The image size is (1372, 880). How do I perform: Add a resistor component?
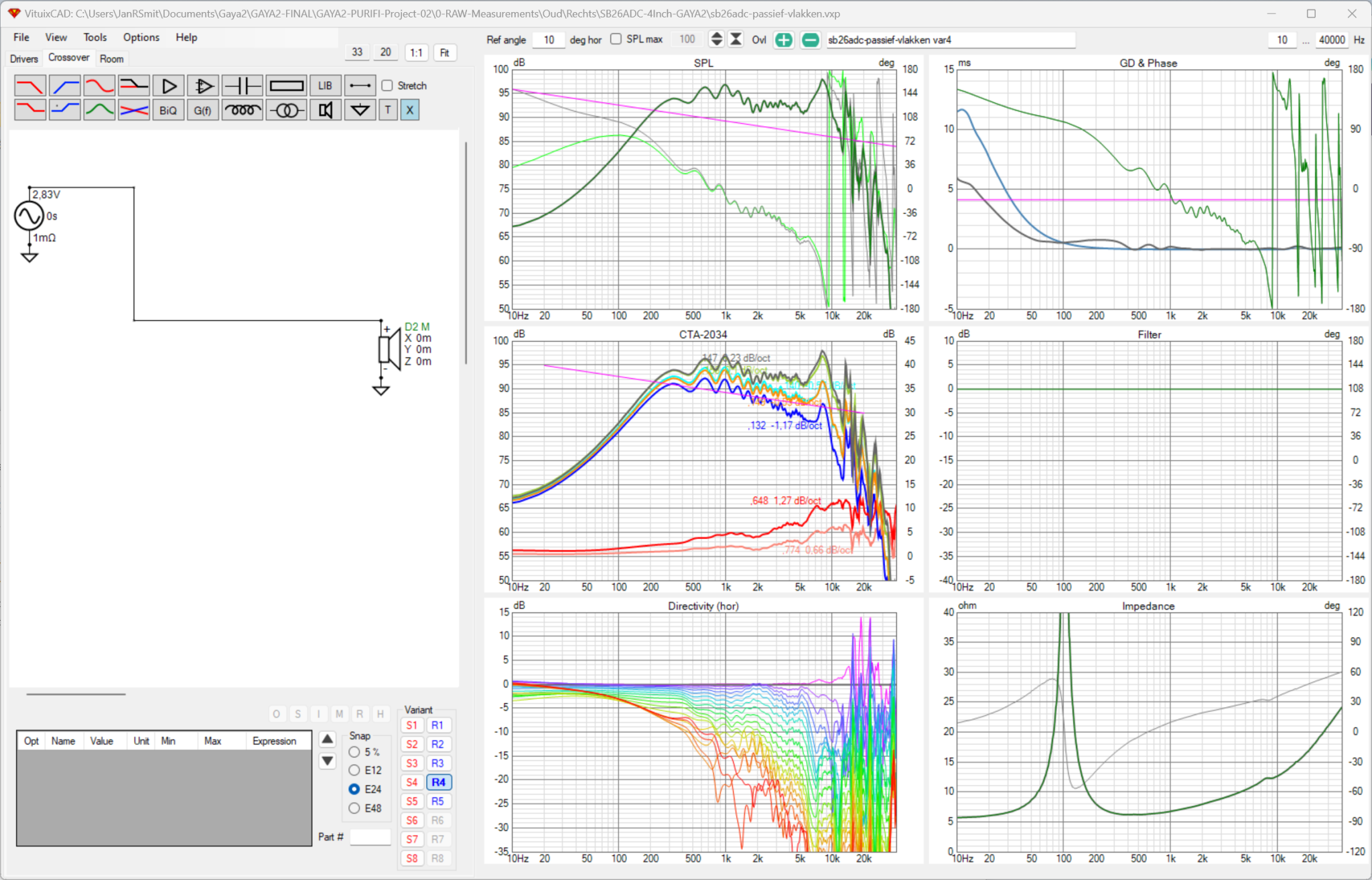pos(287,86)
